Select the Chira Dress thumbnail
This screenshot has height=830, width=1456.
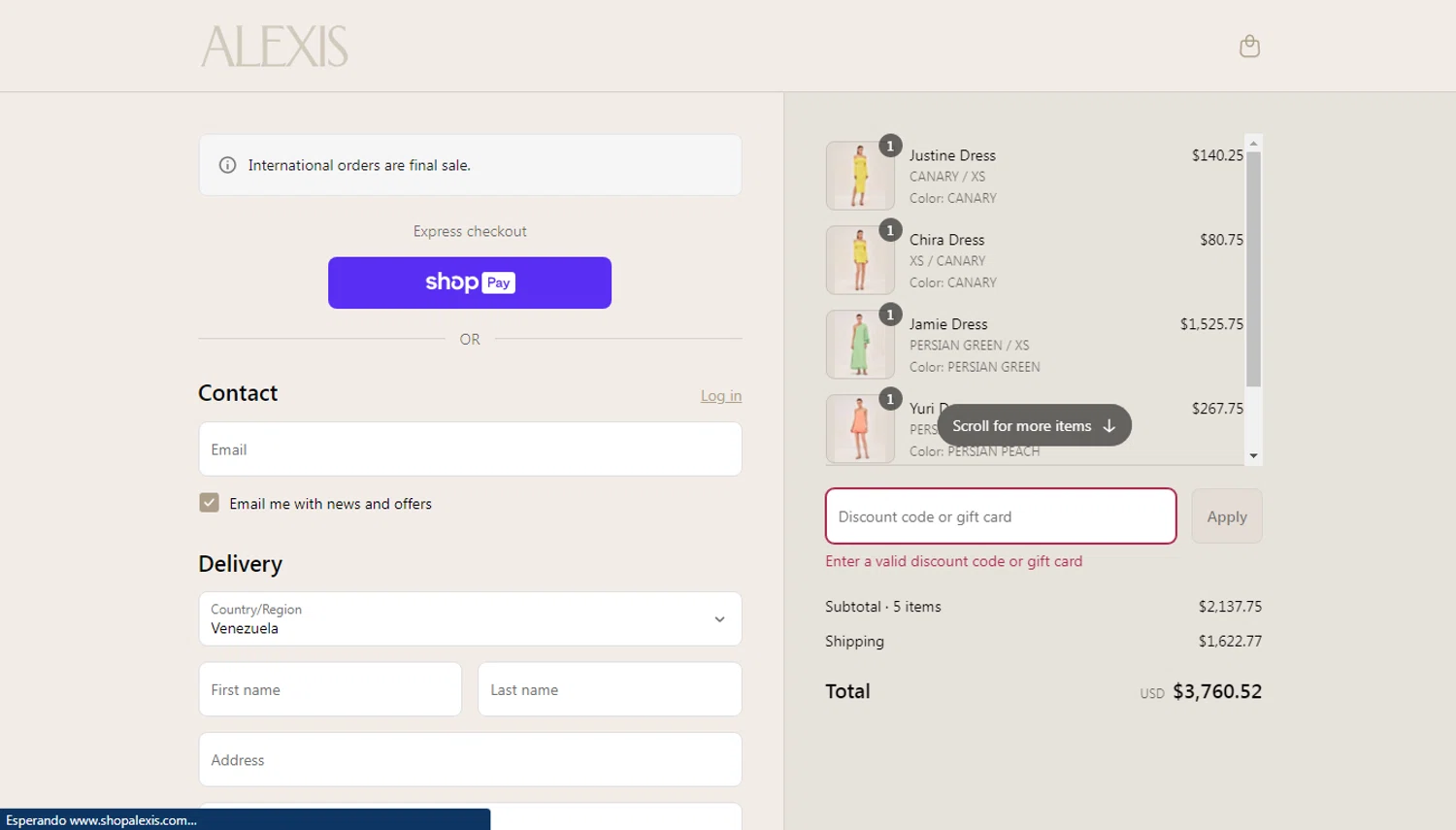(860, 260)
